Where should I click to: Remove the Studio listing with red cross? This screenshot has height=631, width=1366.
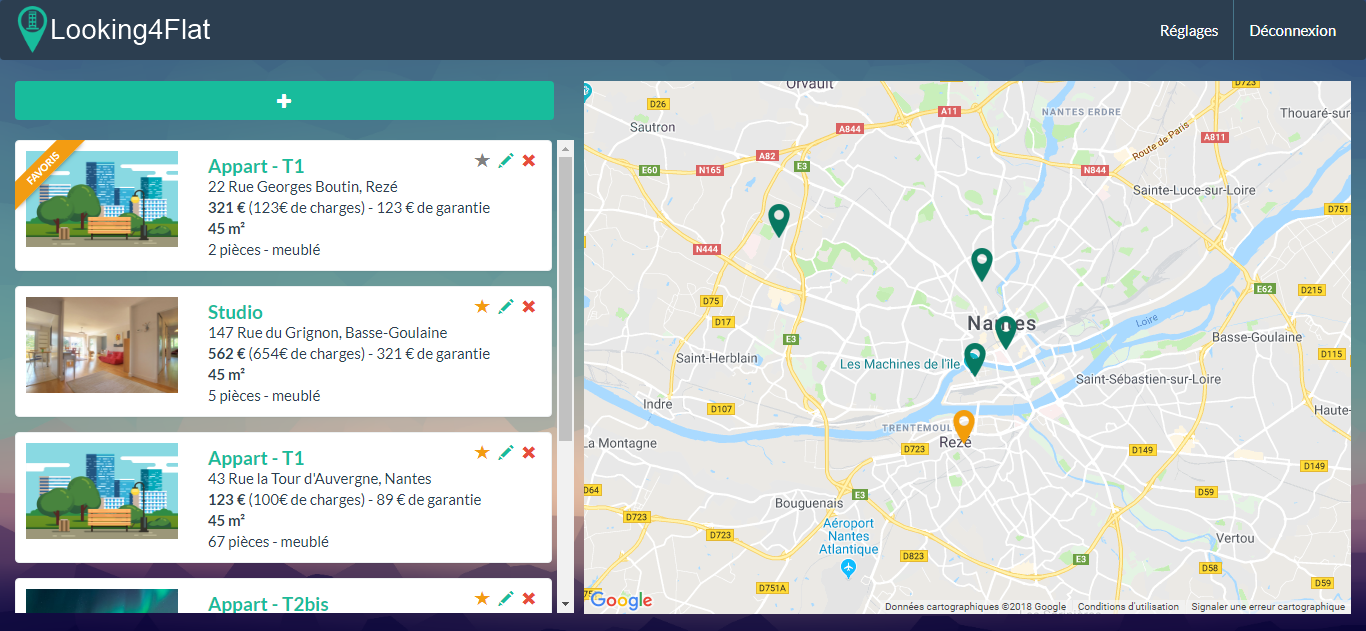(x=529, y=307)
